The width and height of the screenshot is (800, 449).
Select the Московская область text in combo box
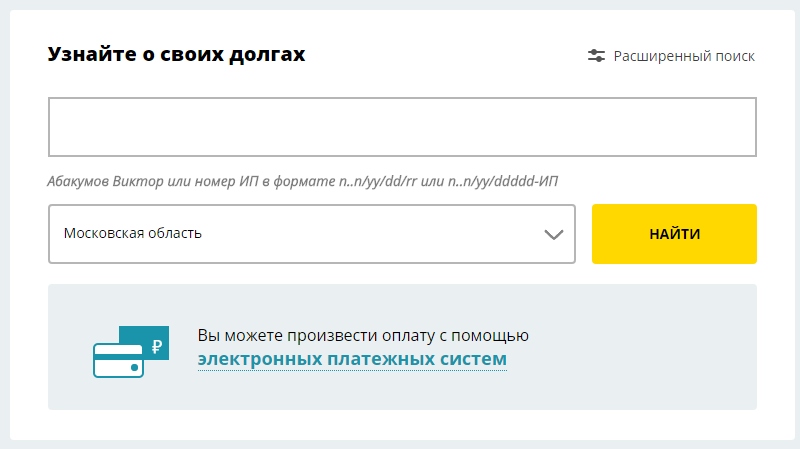pyautogui.click(x=133, y=234)
